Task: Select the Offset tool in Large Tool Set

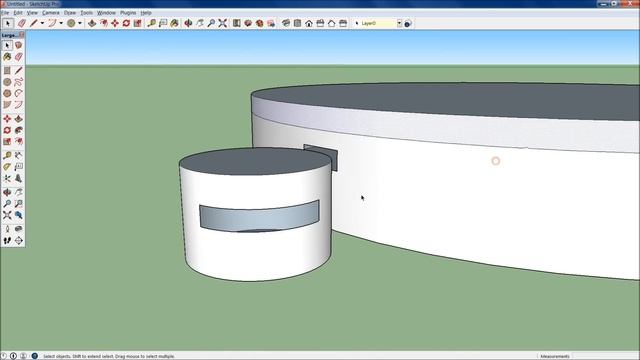Action: (x=18, y=142)
